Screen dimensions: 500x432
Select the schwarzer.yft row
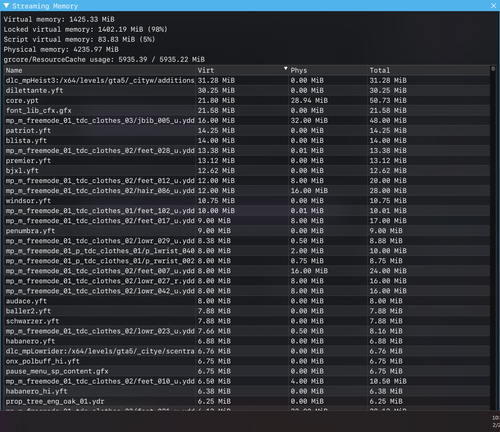[x=247, y=321]
